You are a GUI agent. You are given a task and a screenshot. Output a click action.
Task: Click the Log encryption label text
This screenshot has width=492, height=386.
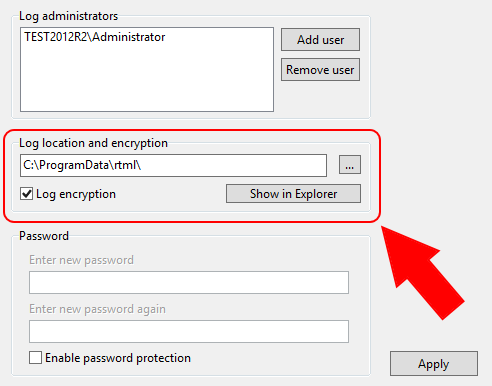coord(76,194)
